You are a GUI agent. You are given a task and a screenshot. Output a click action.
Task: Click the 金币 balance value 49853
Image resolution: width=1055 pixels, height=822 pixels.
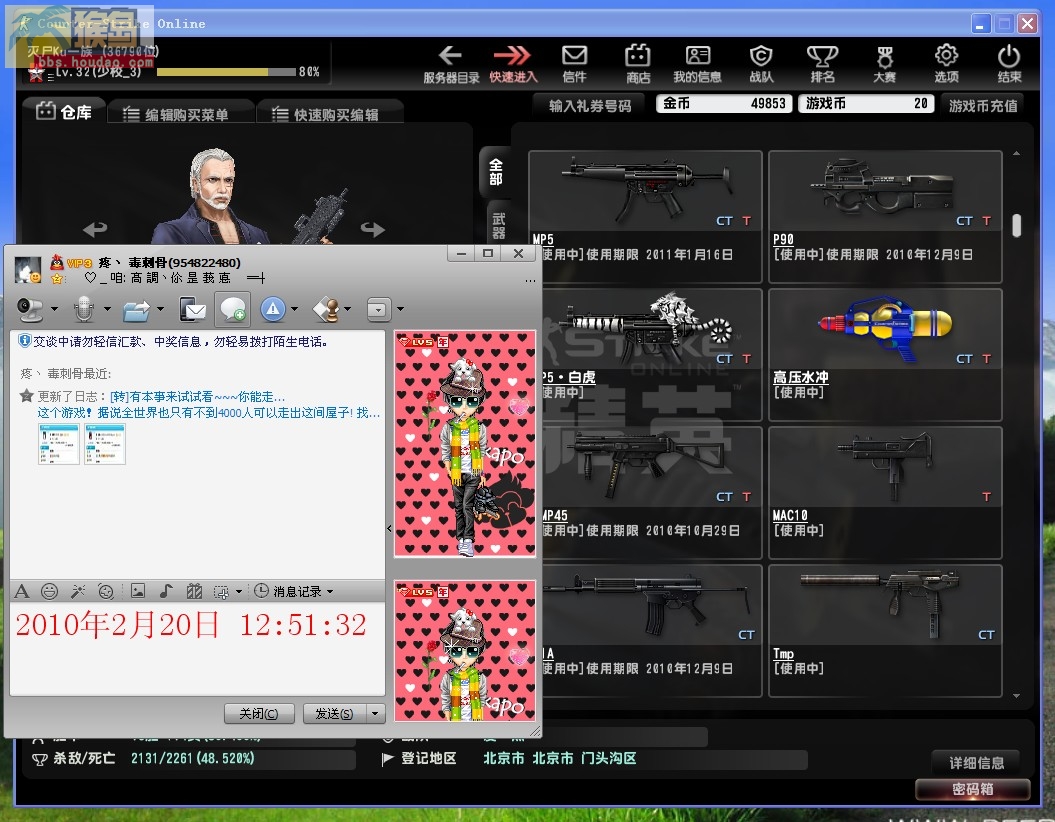(x=768, y=104)
